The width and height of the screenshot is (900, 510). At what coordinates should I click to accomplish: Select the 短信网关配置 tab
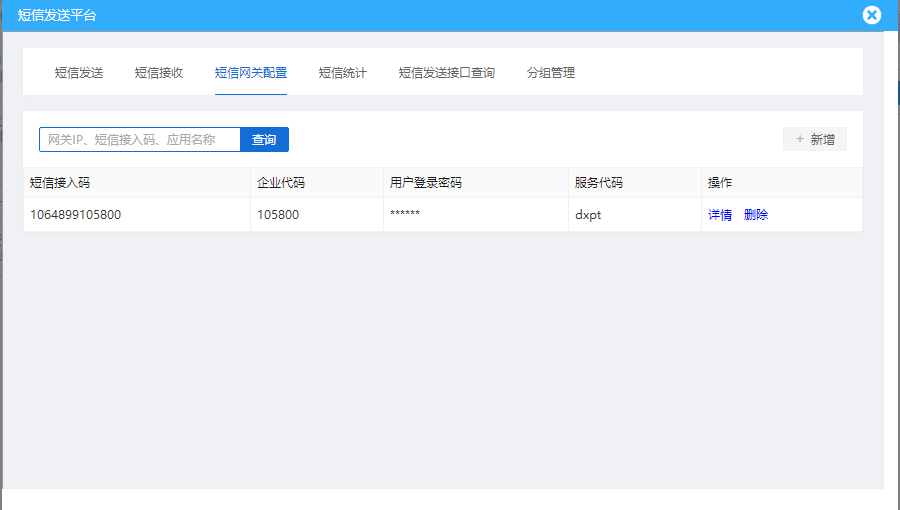(x=251, y=73)
